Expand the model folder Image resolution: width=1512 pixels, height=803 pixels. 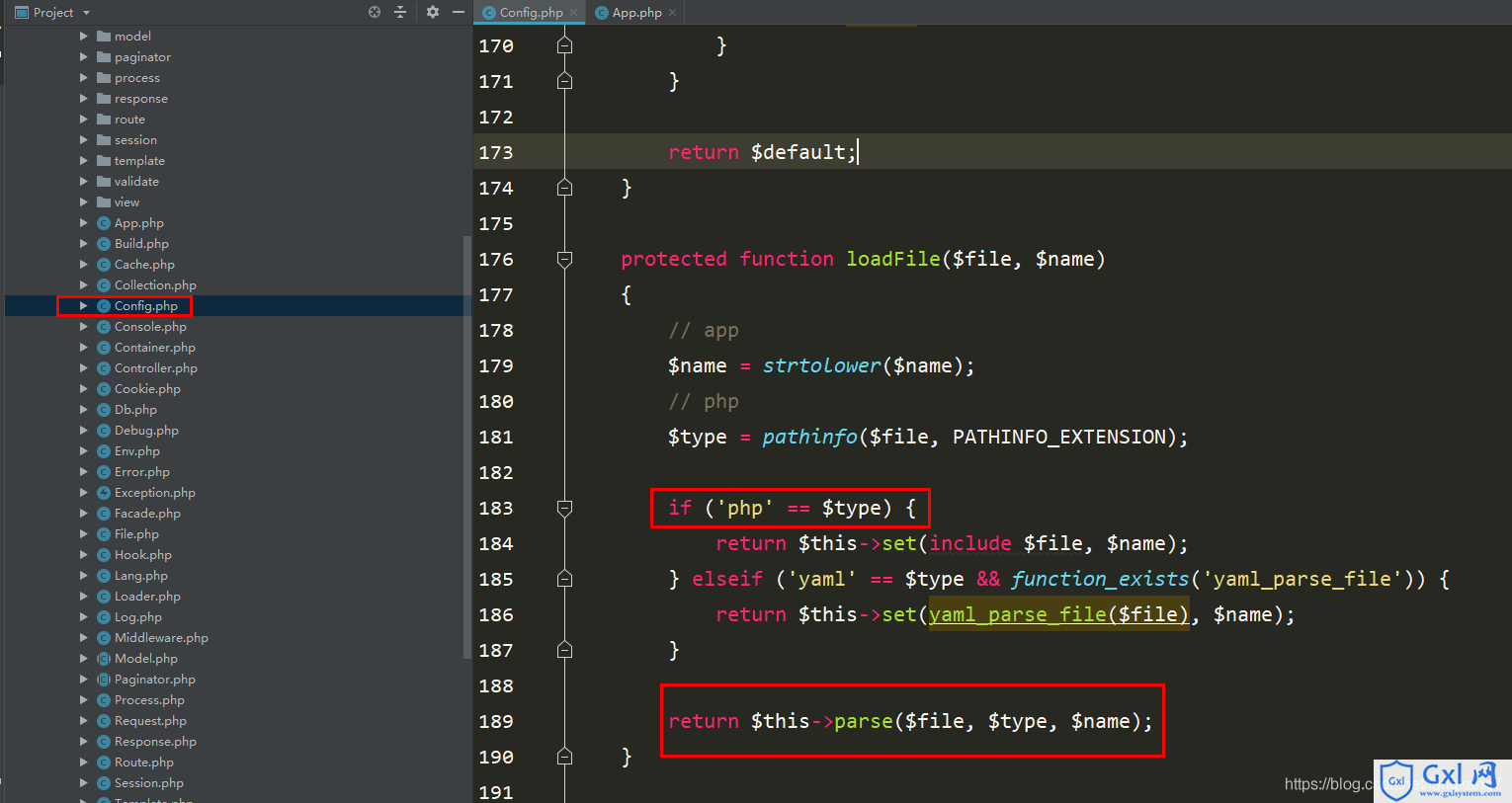(84, 37)
